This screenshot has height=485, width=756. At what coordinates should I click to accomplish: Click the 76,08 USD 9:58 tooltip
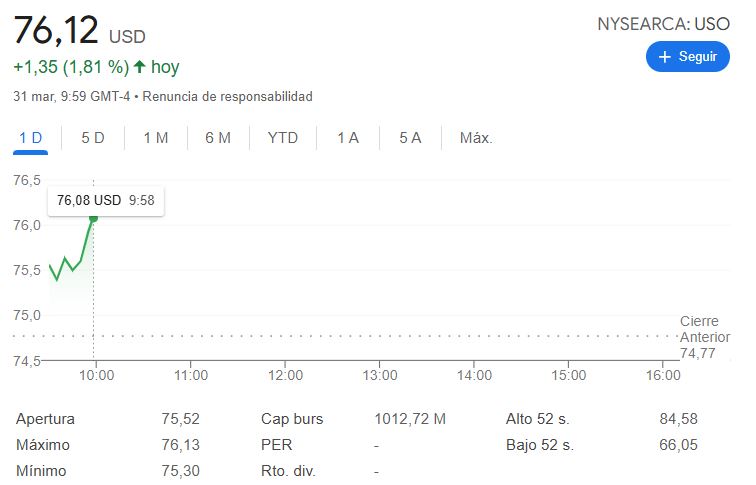coord(106,200)
